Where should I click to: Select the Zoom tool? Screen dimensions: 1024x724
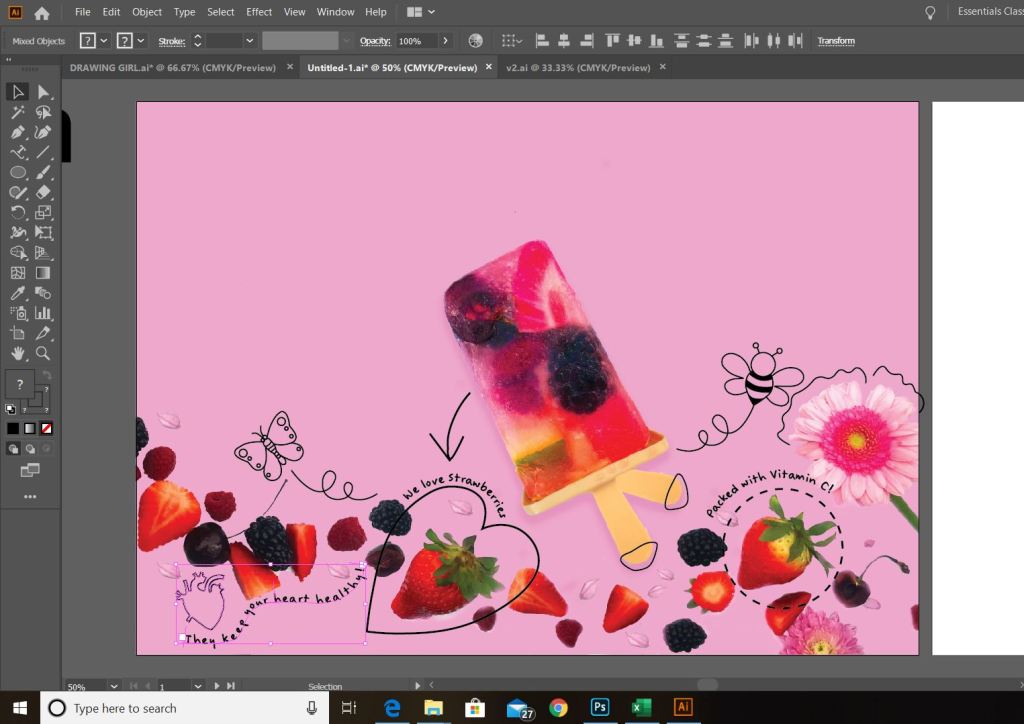[x=43, y=353]
